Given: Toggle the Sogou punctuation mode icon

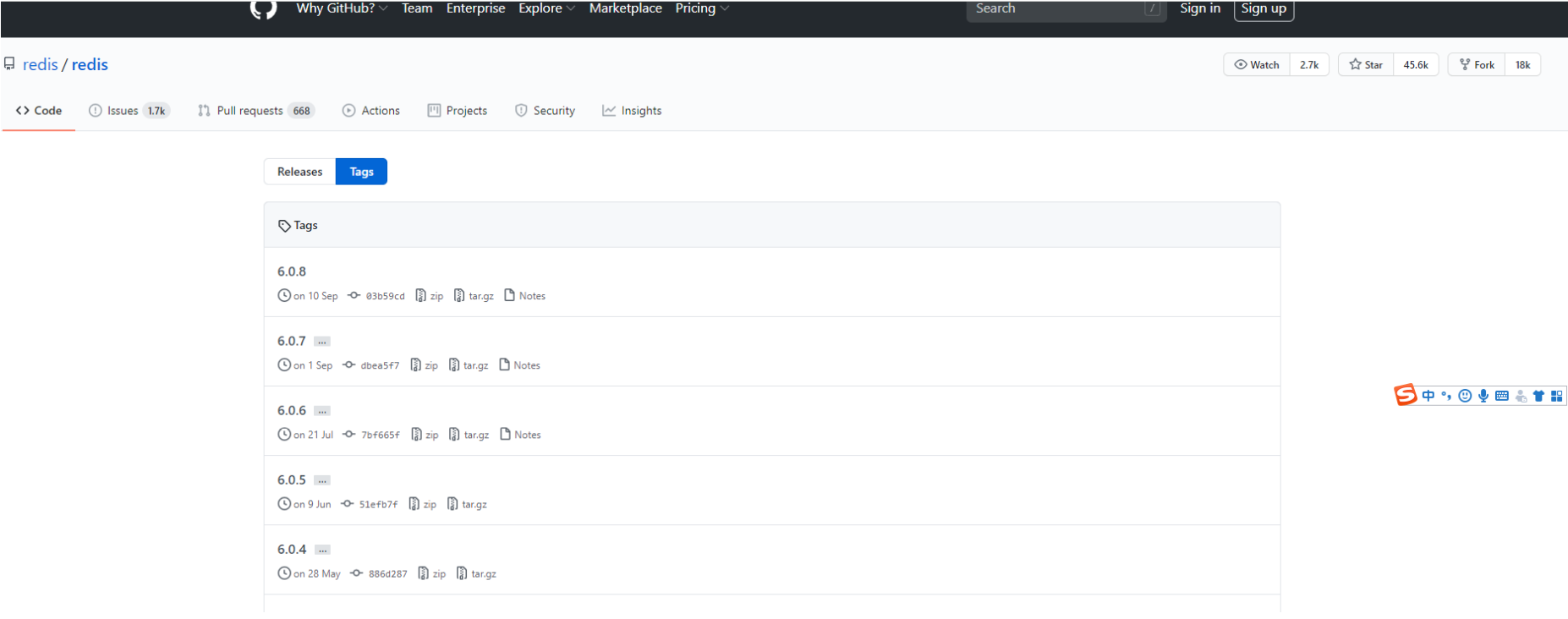Looking at the screenshot, I should (1446, 396).
